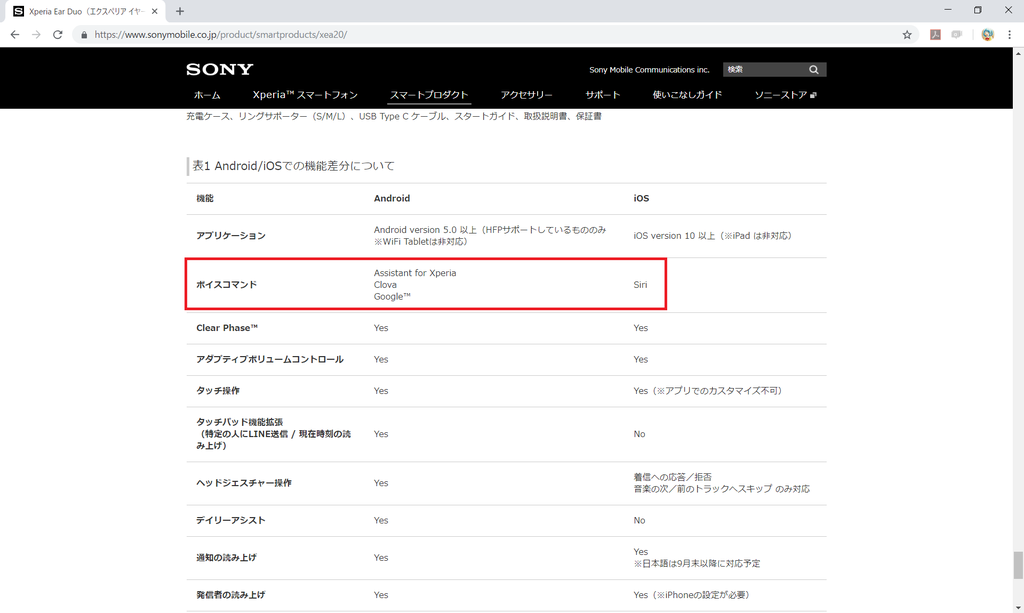Open アクセサリー menu

(526, 95)
